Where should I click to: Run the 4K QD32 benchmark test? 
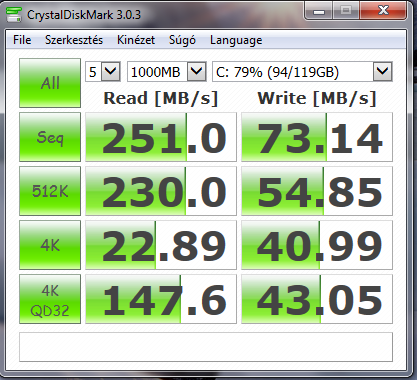click(x=50, y=299)
